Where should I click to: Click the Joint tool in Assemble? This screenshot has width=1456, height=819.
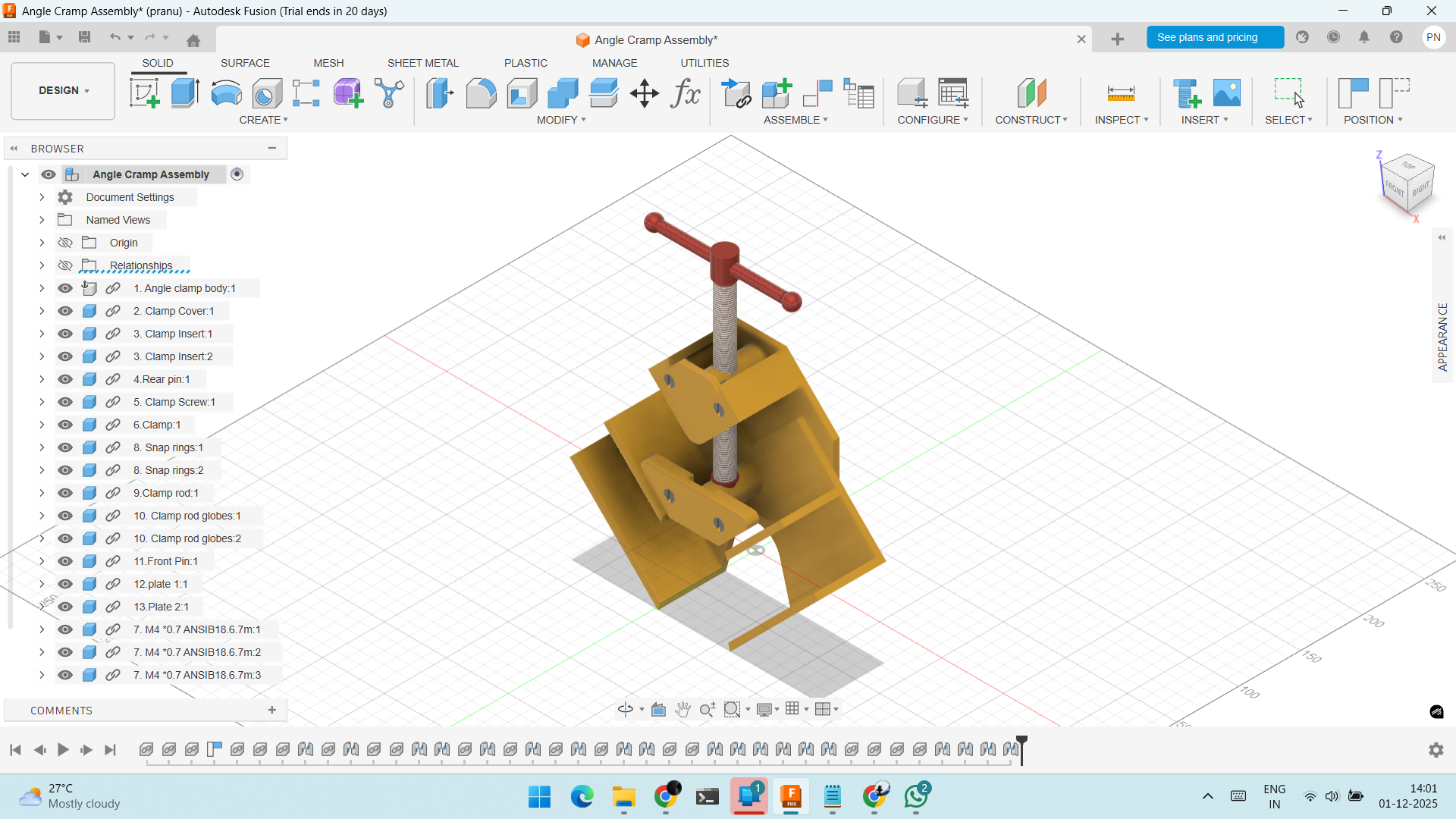(x=817, y=93)
